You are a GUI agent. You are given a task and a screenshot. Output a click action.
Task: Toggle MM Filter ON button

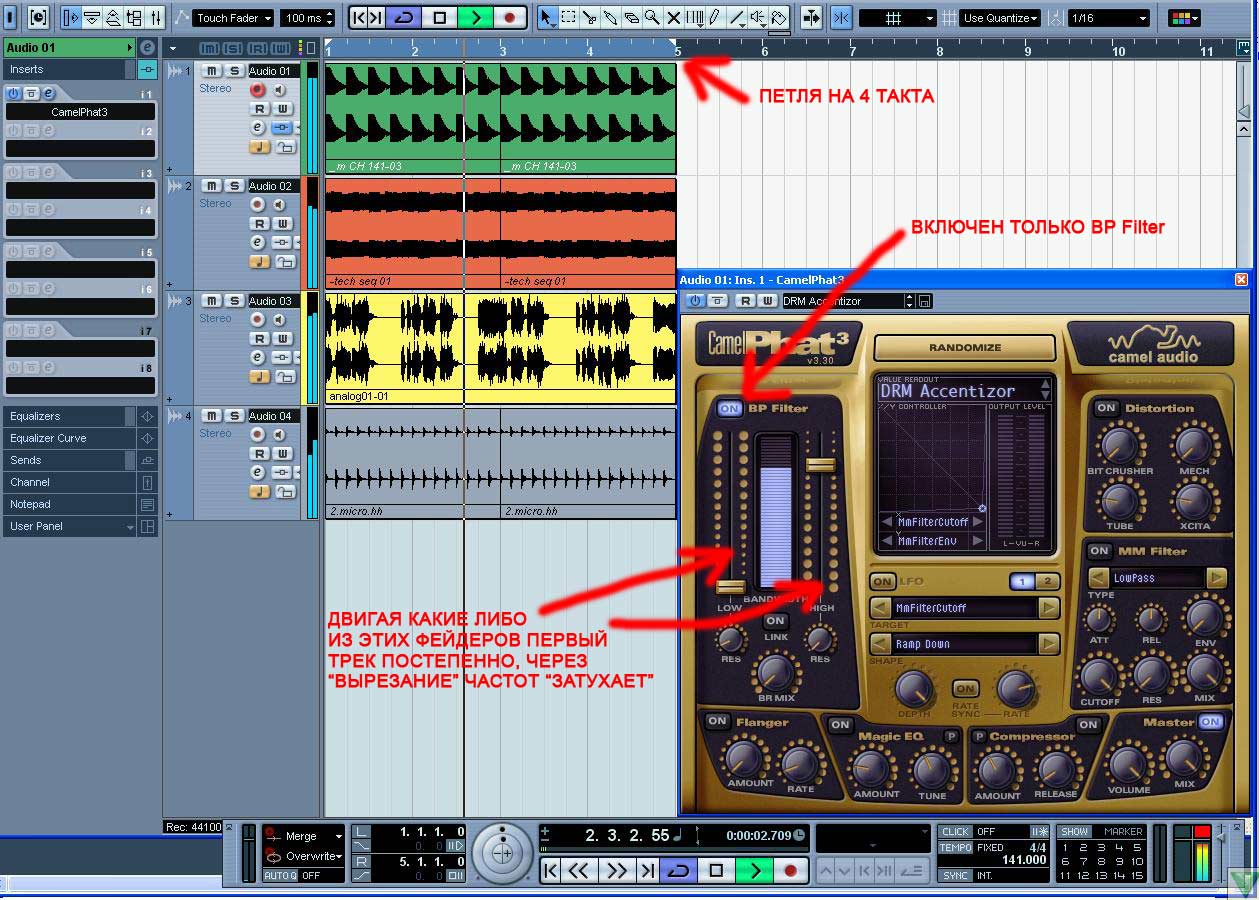click(x=1100, y=551)
